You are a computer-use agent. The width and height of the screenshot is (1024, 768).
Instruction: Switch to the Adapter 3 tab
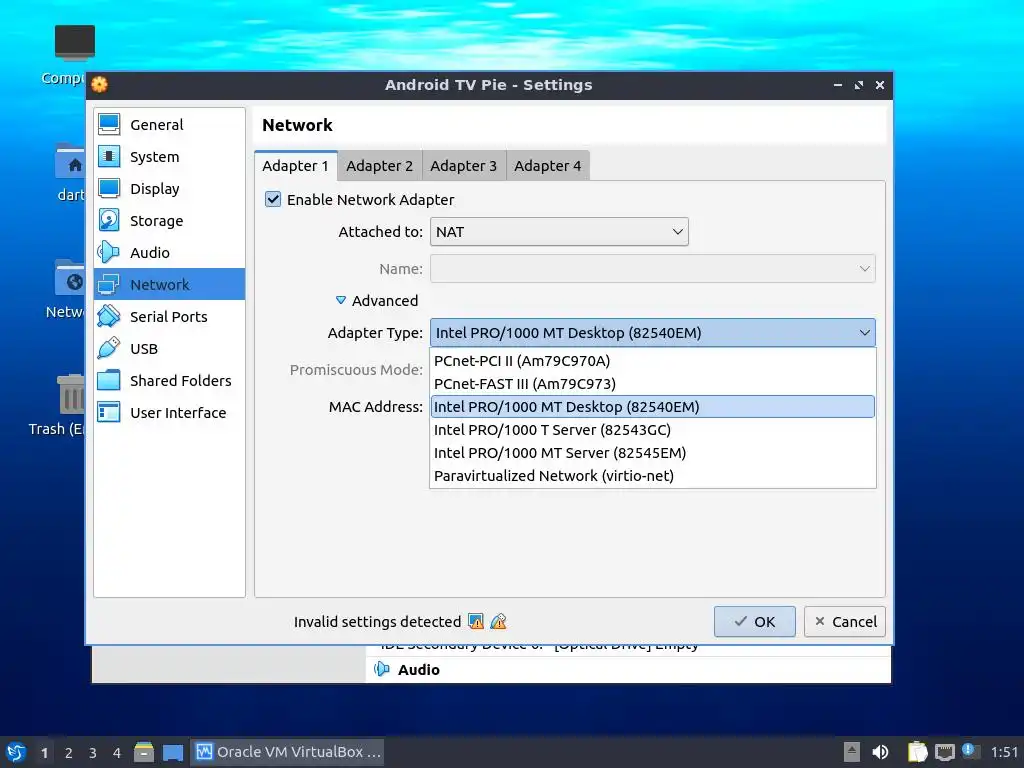pos(464,166)
